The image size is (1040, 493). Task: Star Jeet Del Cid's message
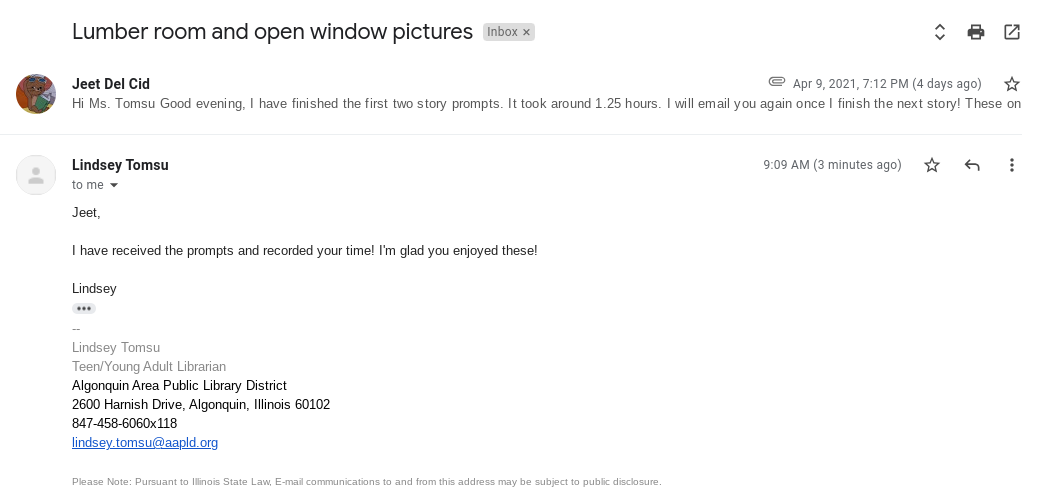coord(1011,84)
